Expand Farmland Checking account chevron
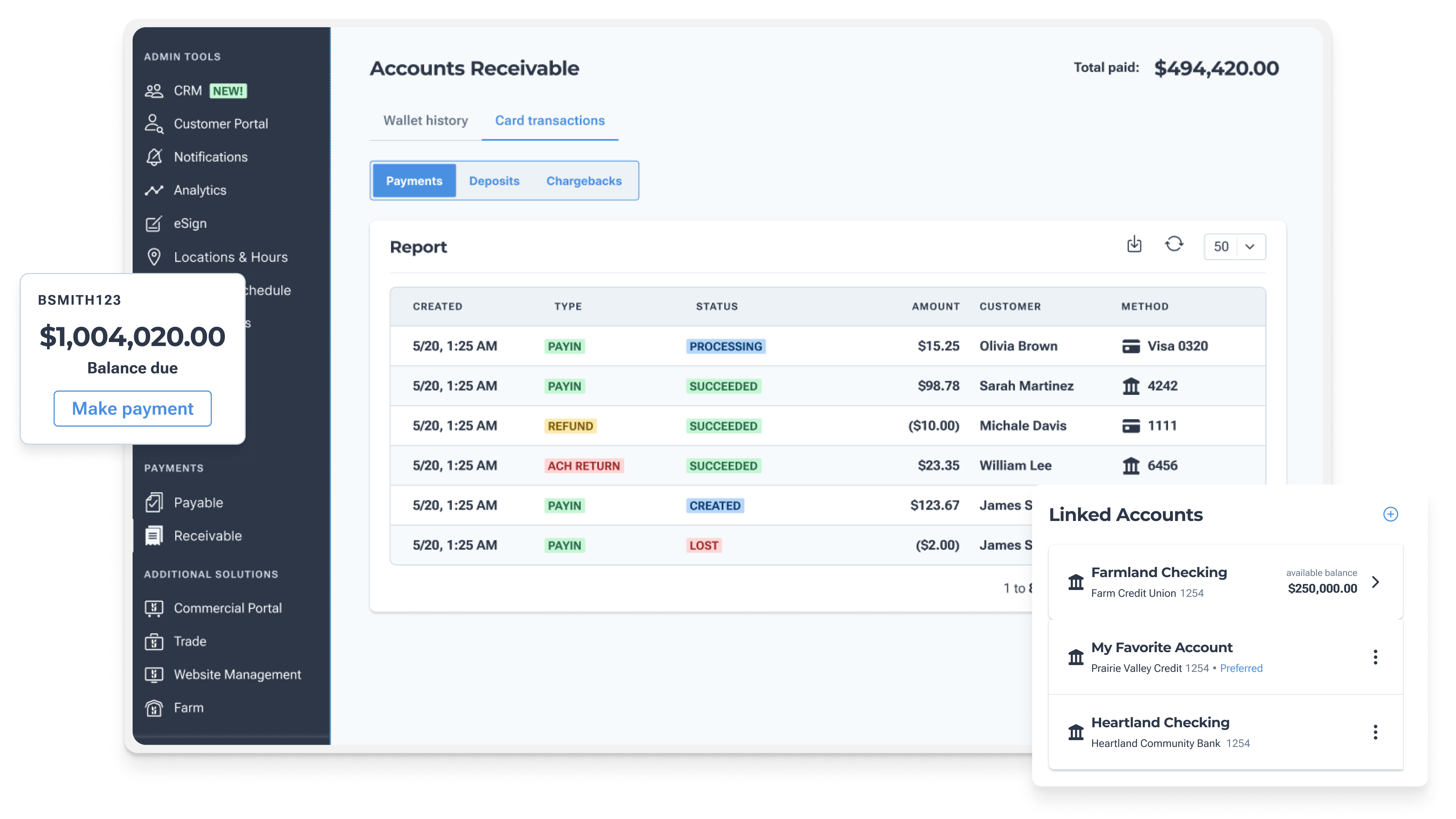This screenshot has height=819, width=1456. 1375,582
